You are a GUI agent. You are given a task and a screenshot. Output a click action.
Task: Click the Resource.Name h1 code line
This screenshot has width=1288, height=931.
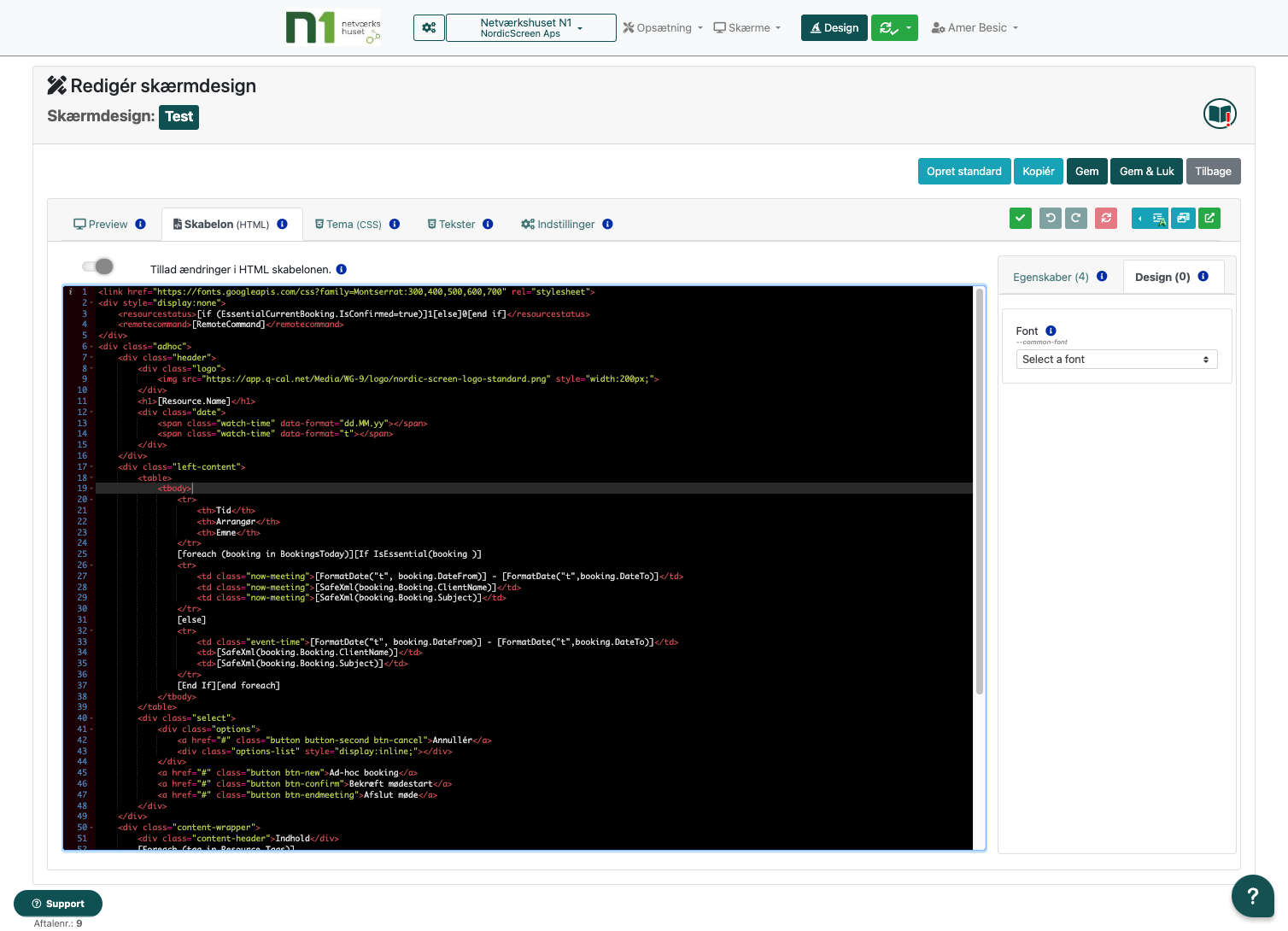pos(196,401)
